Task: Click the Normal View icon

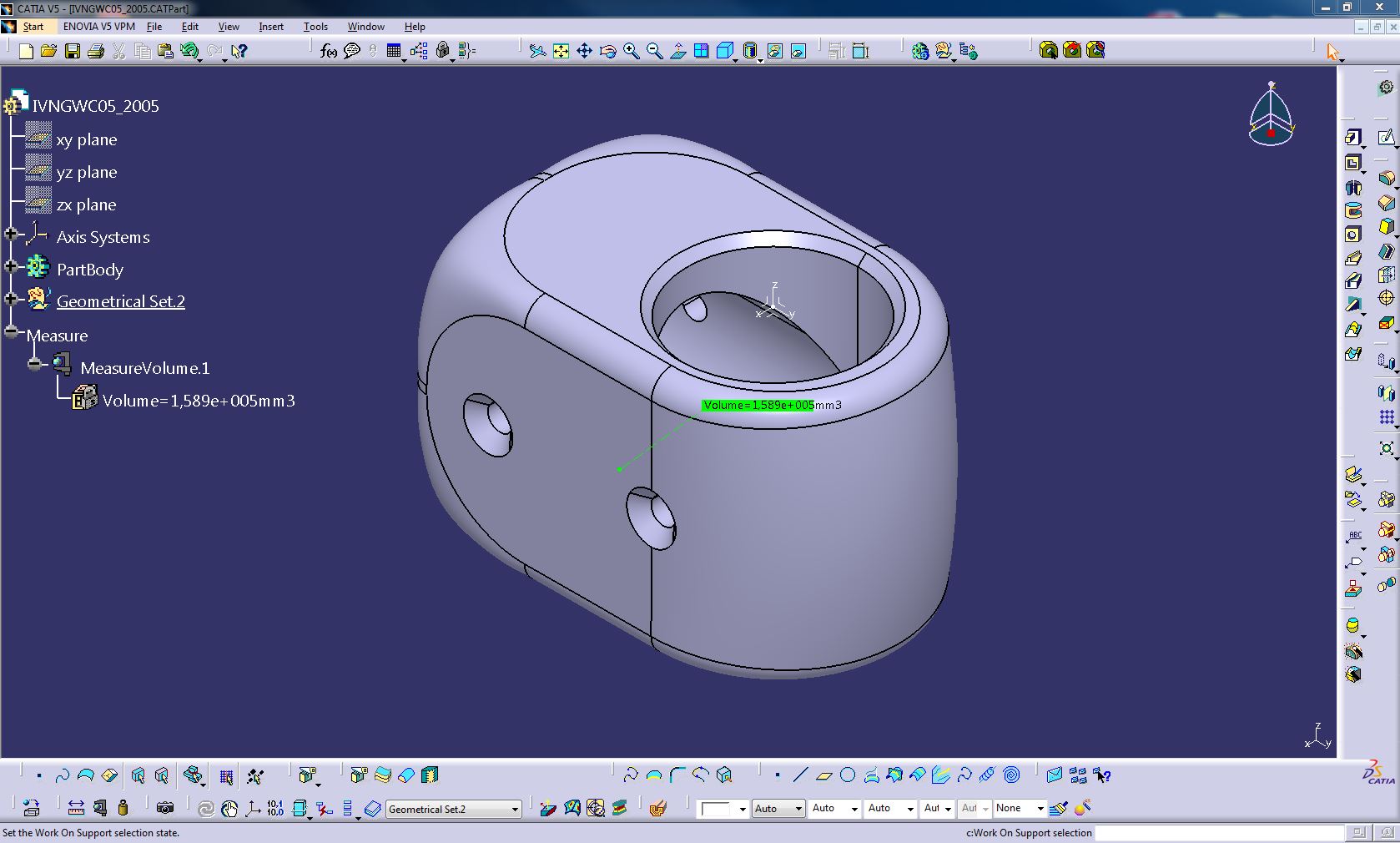Action: click(678, 51)
